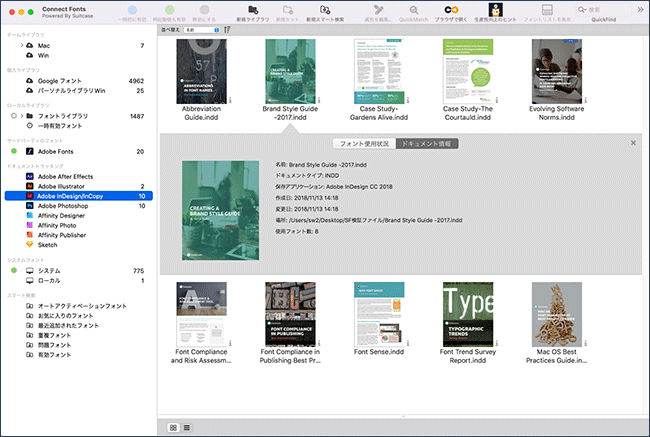
Task: Select Adobe InDesign/InCopy sidebar entry
Action: [79, 196]
